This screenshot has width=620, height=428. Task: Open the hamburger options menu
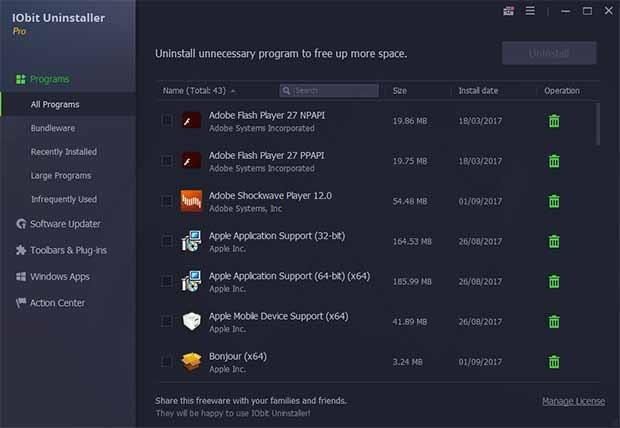530,11
